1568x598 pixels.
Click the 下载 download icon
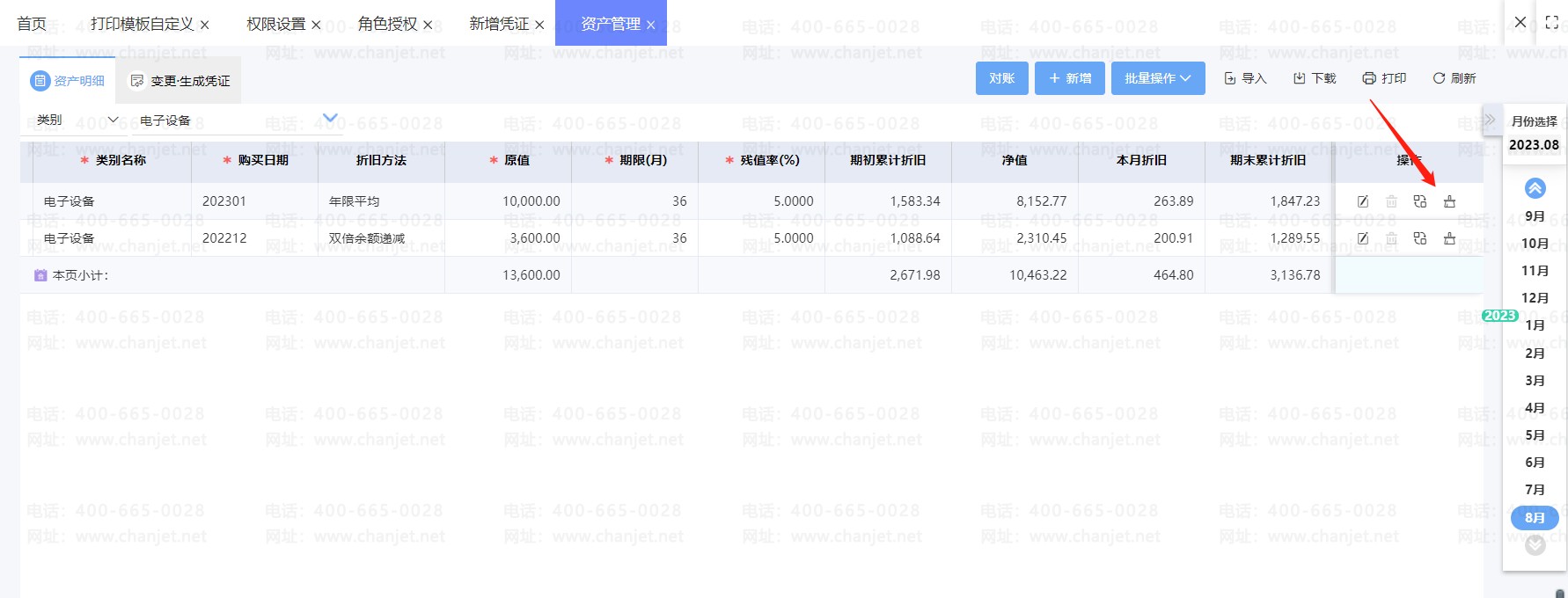1300,78
